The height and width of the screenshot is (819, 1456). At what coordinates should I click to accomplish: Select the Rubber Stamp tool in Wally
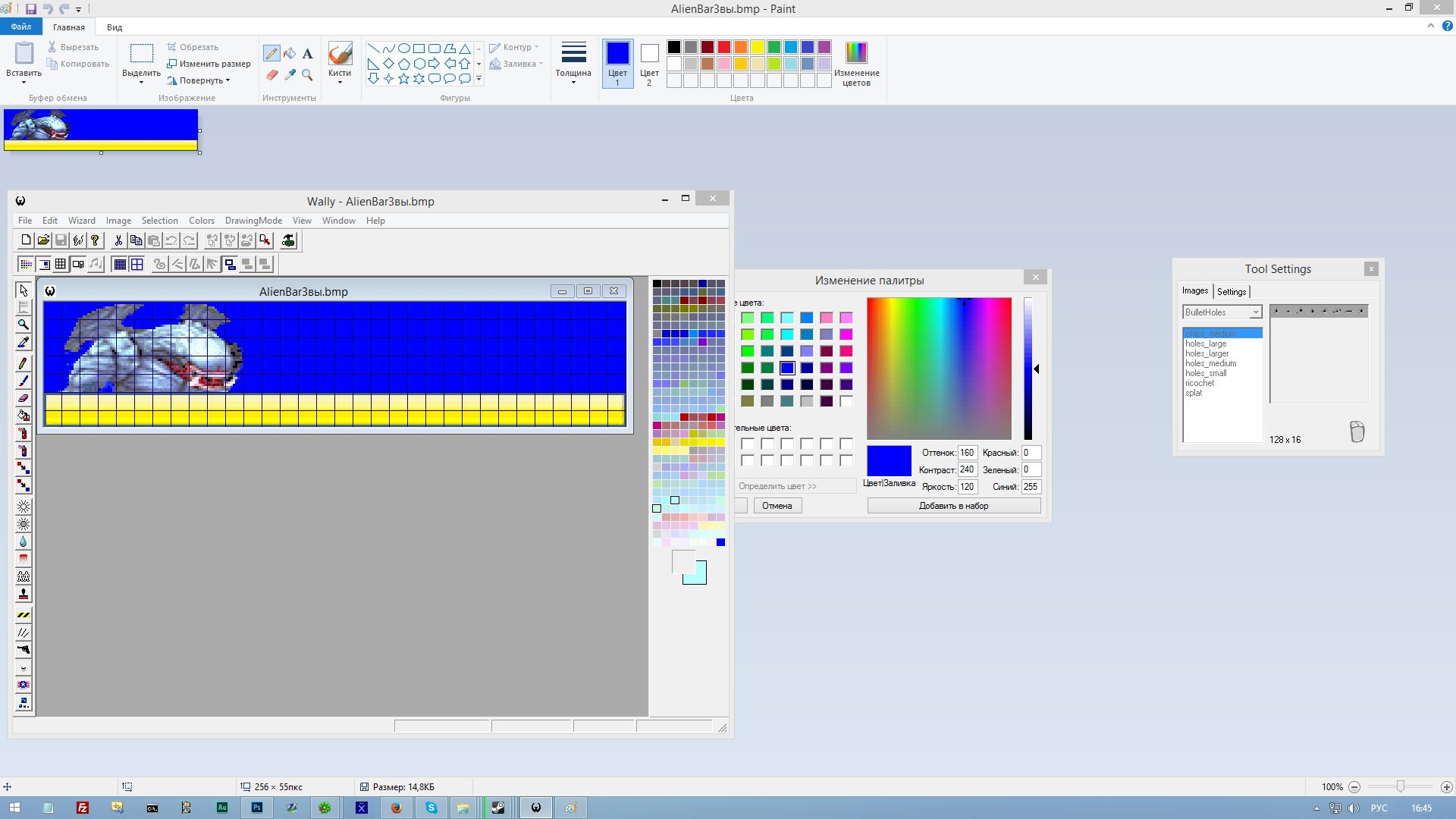click(x=24, y=594)
